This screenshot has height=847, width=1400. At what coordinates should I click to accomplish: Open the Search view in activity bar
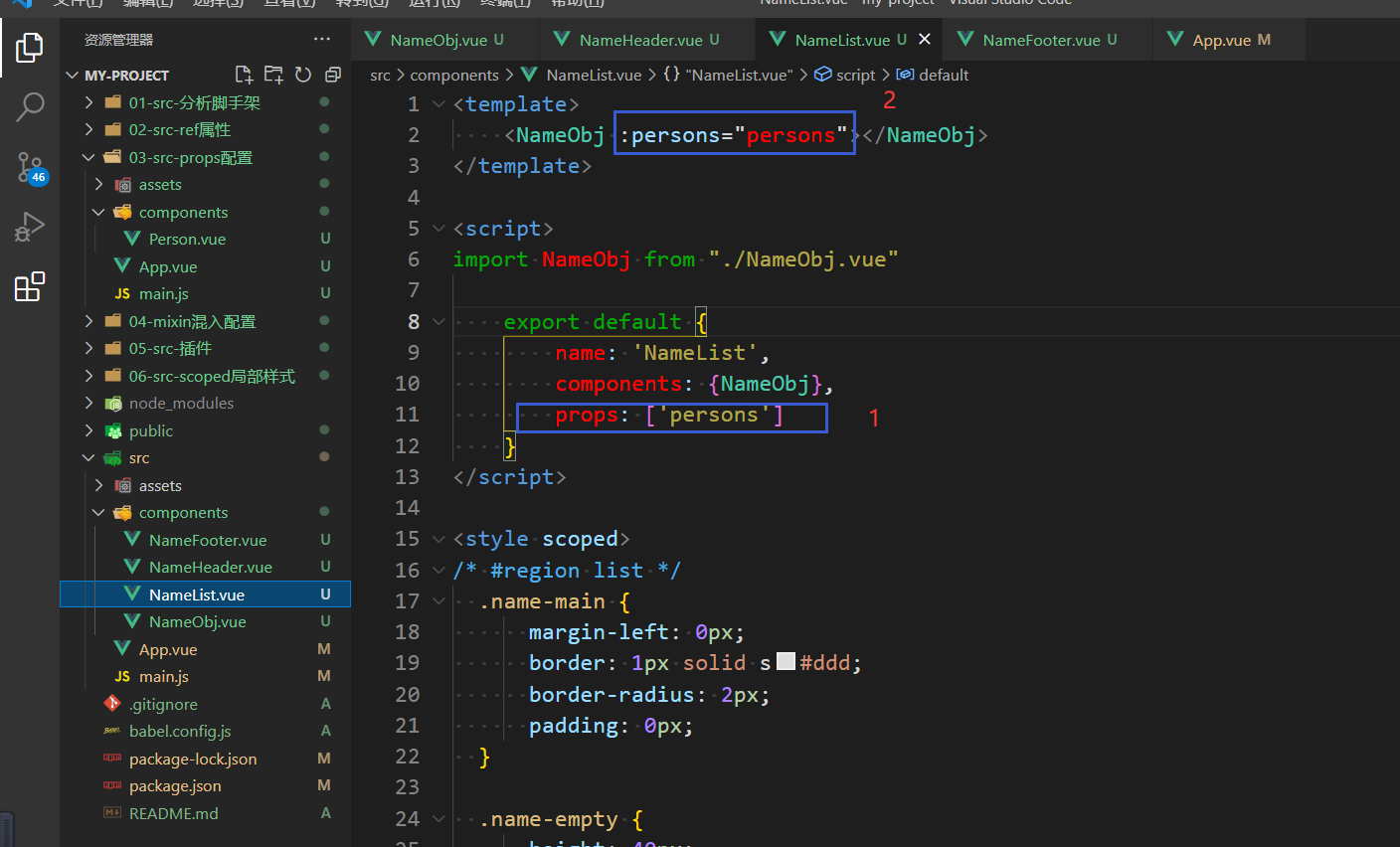[30, 106]
